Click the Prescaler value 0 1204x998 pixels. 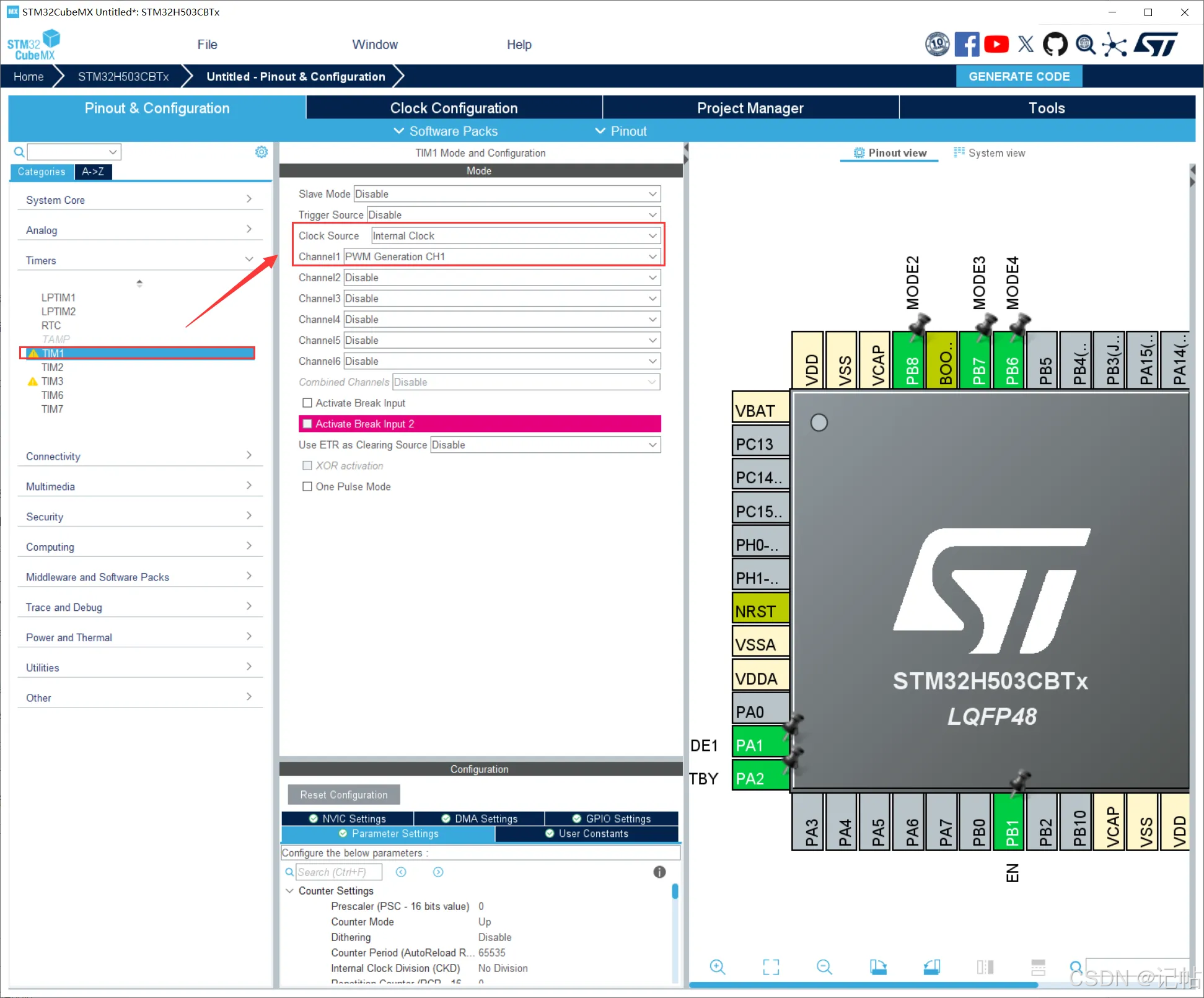[481, 906]
